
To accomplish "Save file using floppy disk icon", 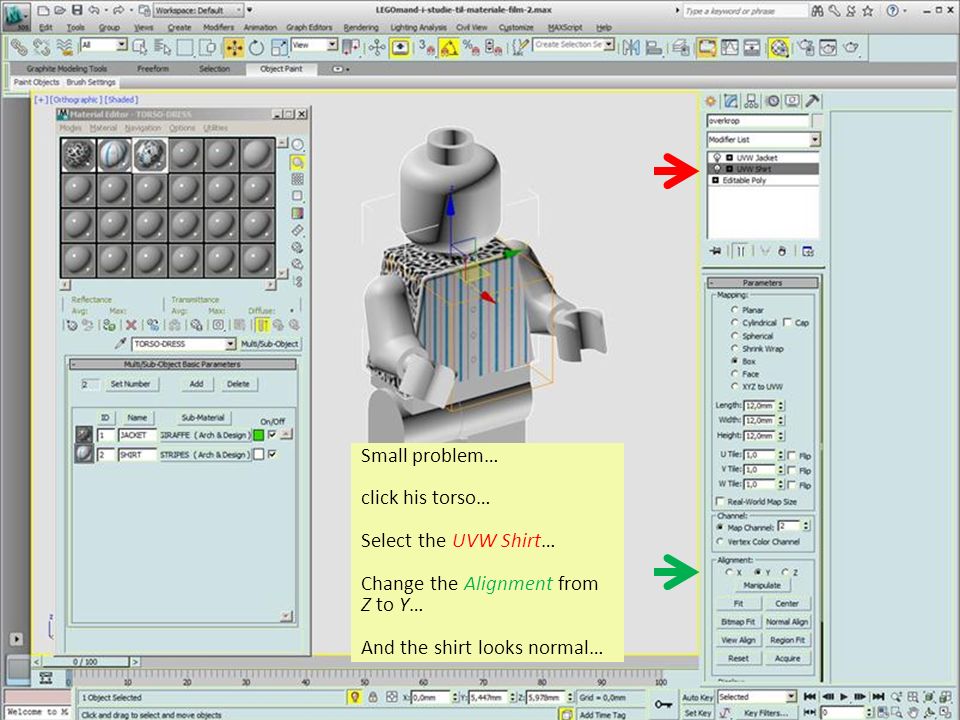I will [x=77, y=10].
